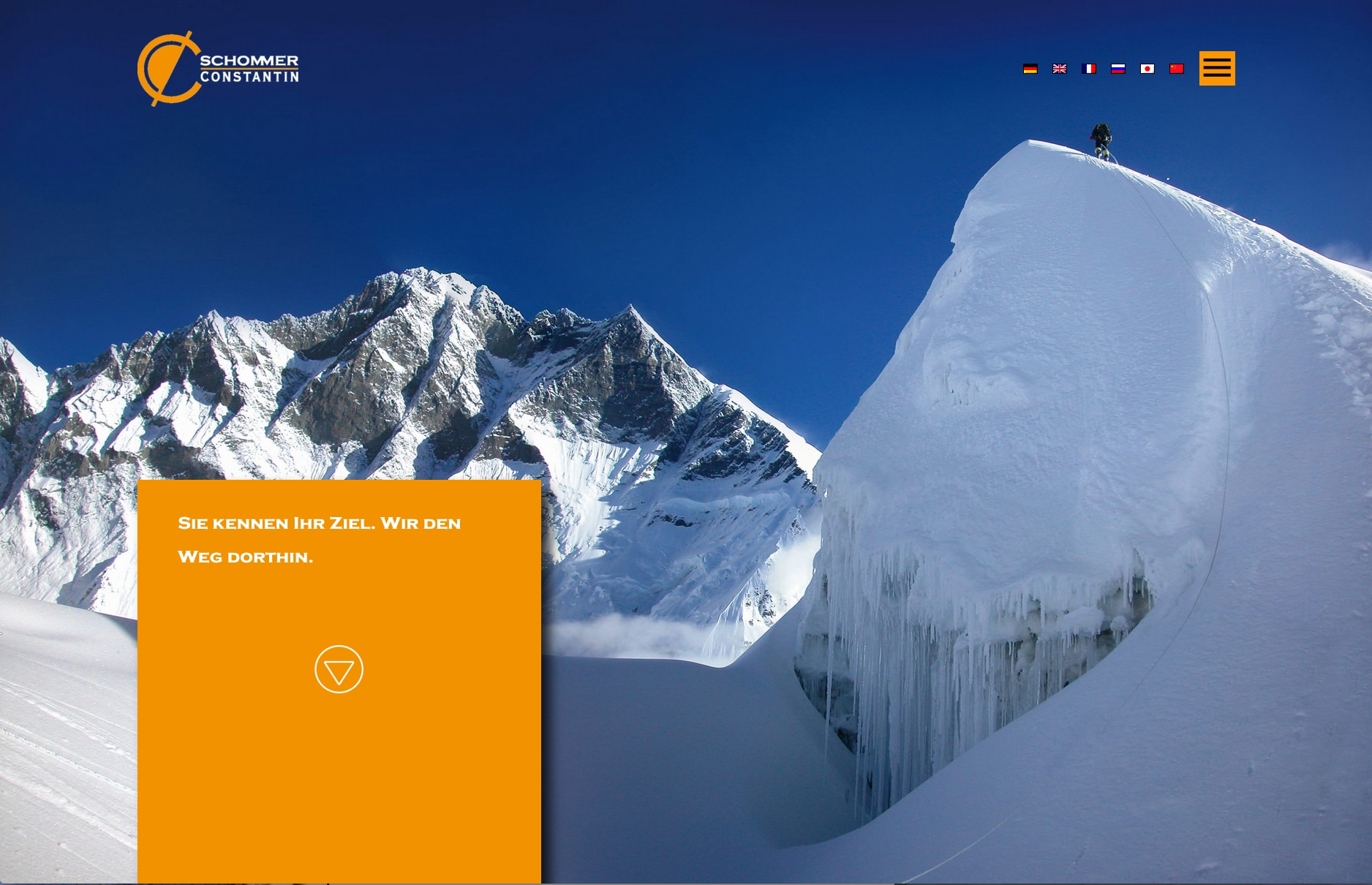Click the Constantin text in the logo
Screen dimensions: 1372x885
click(x=249, y=77)
